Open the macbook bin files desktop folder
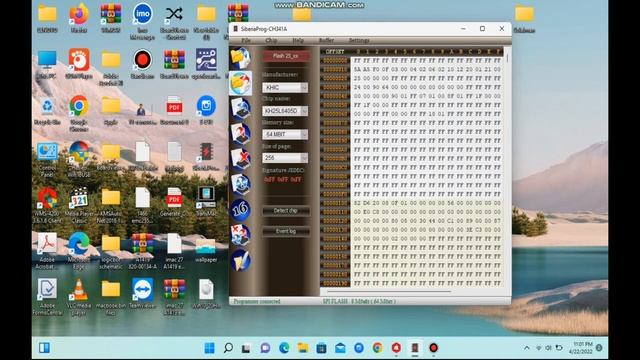This screenshot has width=640, height=360. pyautogui.click(x=111, y=297)
